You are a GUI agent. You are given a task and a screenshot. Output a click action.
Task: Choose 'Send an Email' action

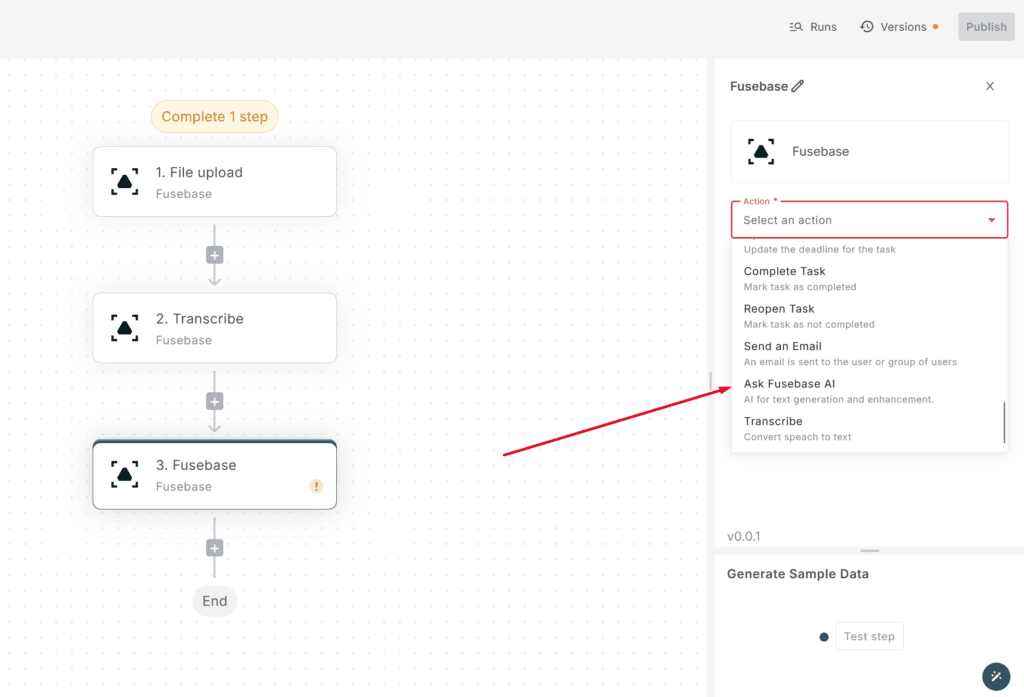point(868,353)
